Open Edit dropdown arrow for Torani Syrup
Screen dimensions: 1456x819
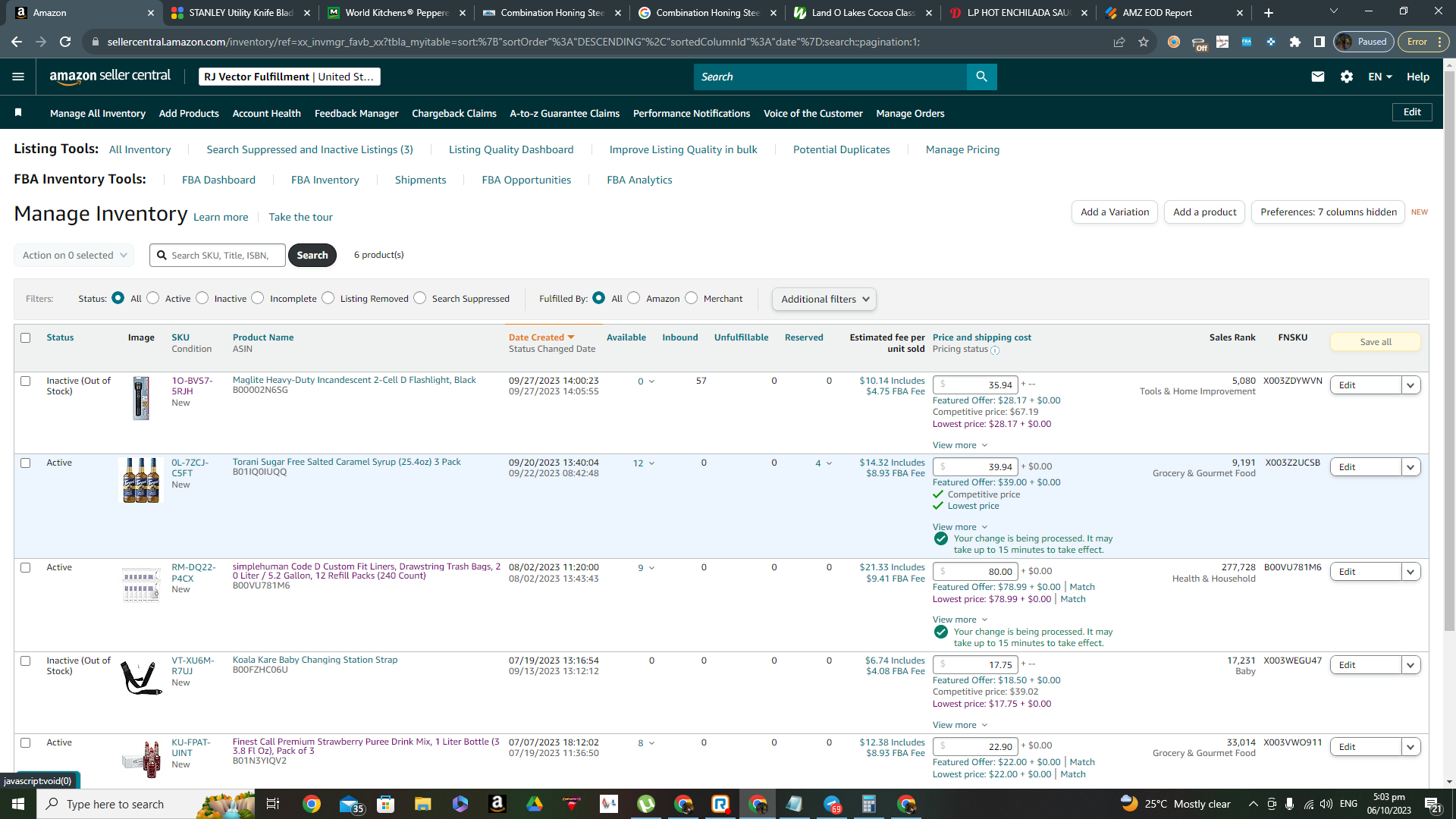point(1410,467)
